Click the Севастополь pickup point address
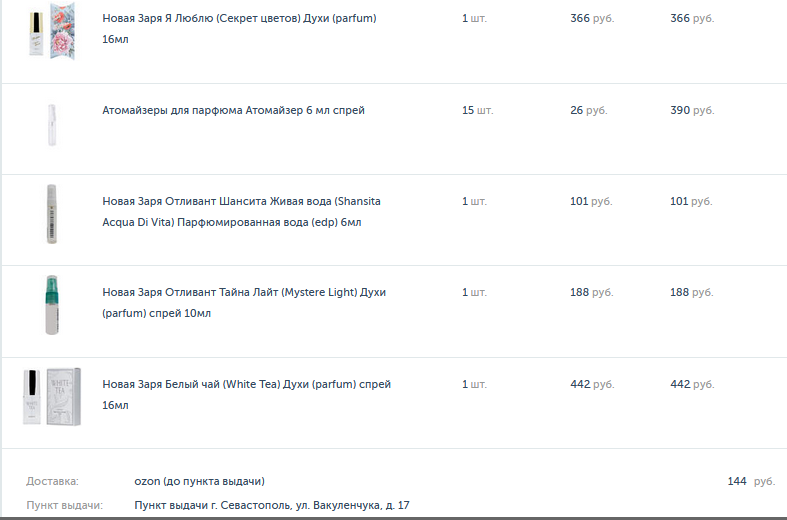 point(272,505)
